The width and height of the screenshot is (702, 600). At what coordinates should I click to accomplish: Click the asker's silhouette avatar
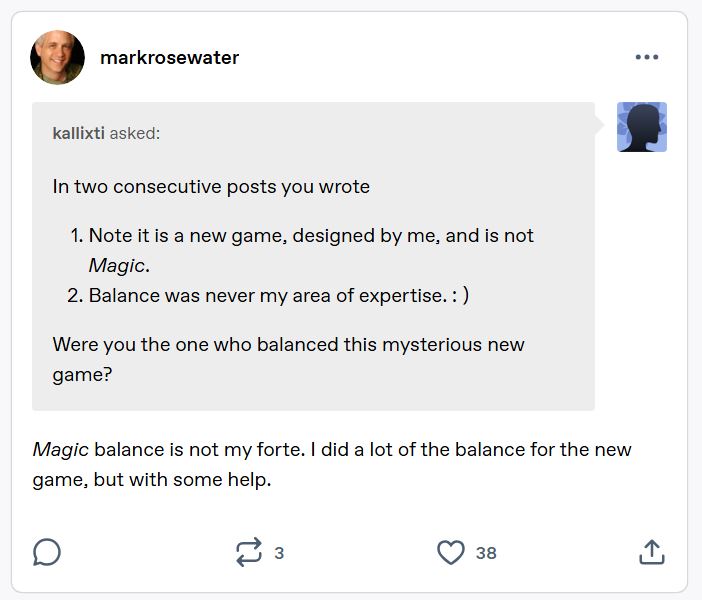coord(642,127)
